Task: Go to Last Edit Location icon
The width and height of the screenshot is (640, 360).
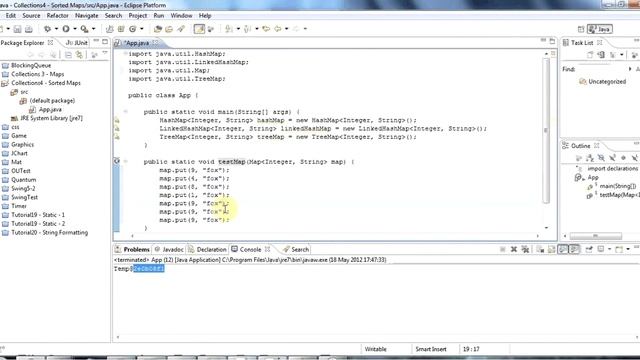Action: [266, 29]
